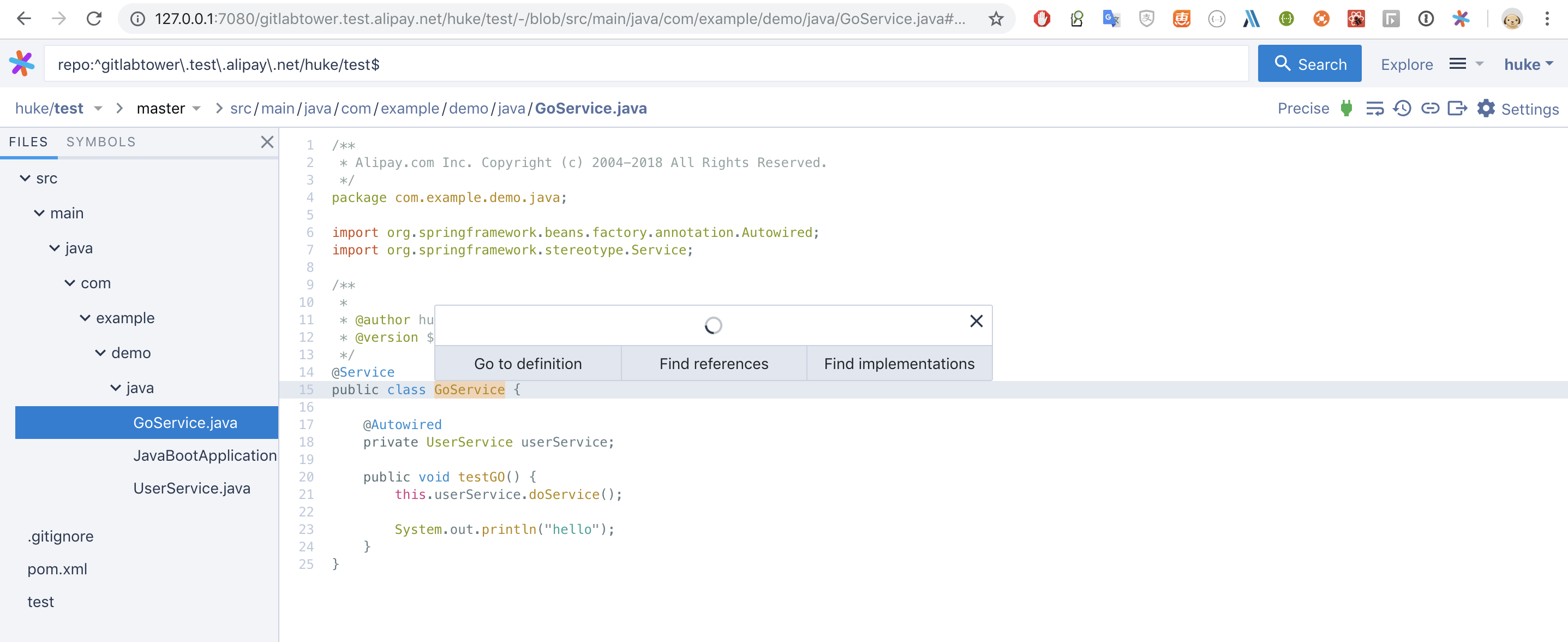The image size is (1568, 642).
Task: Click the Sourcegraph logo
Action: pos(21,63)
